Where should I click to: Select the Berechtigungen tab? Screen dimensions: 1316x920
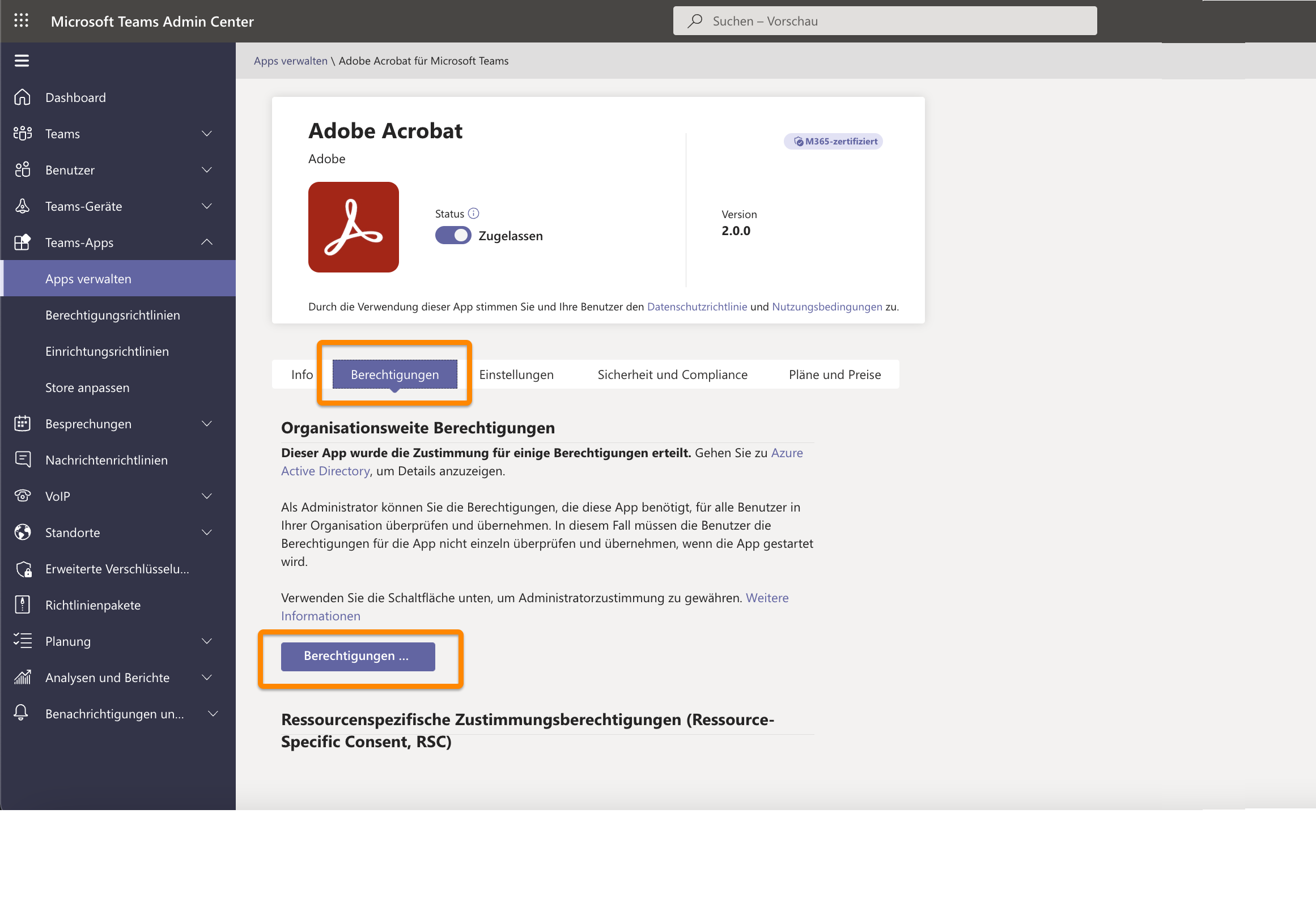pos(395,374)
